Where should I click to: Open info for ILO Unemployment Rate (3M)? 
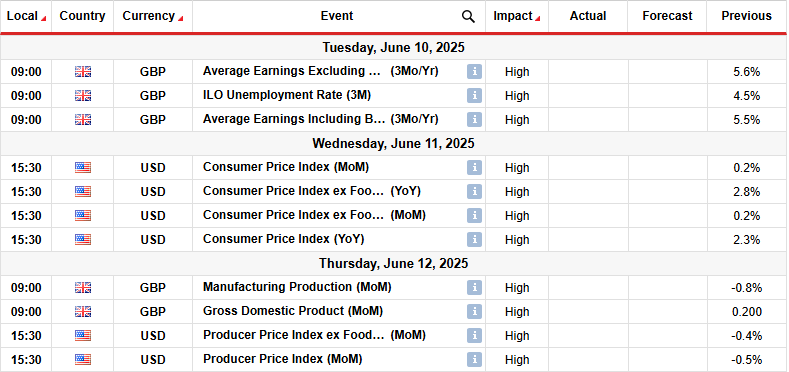pyautogui.click(x=474, y=96)
